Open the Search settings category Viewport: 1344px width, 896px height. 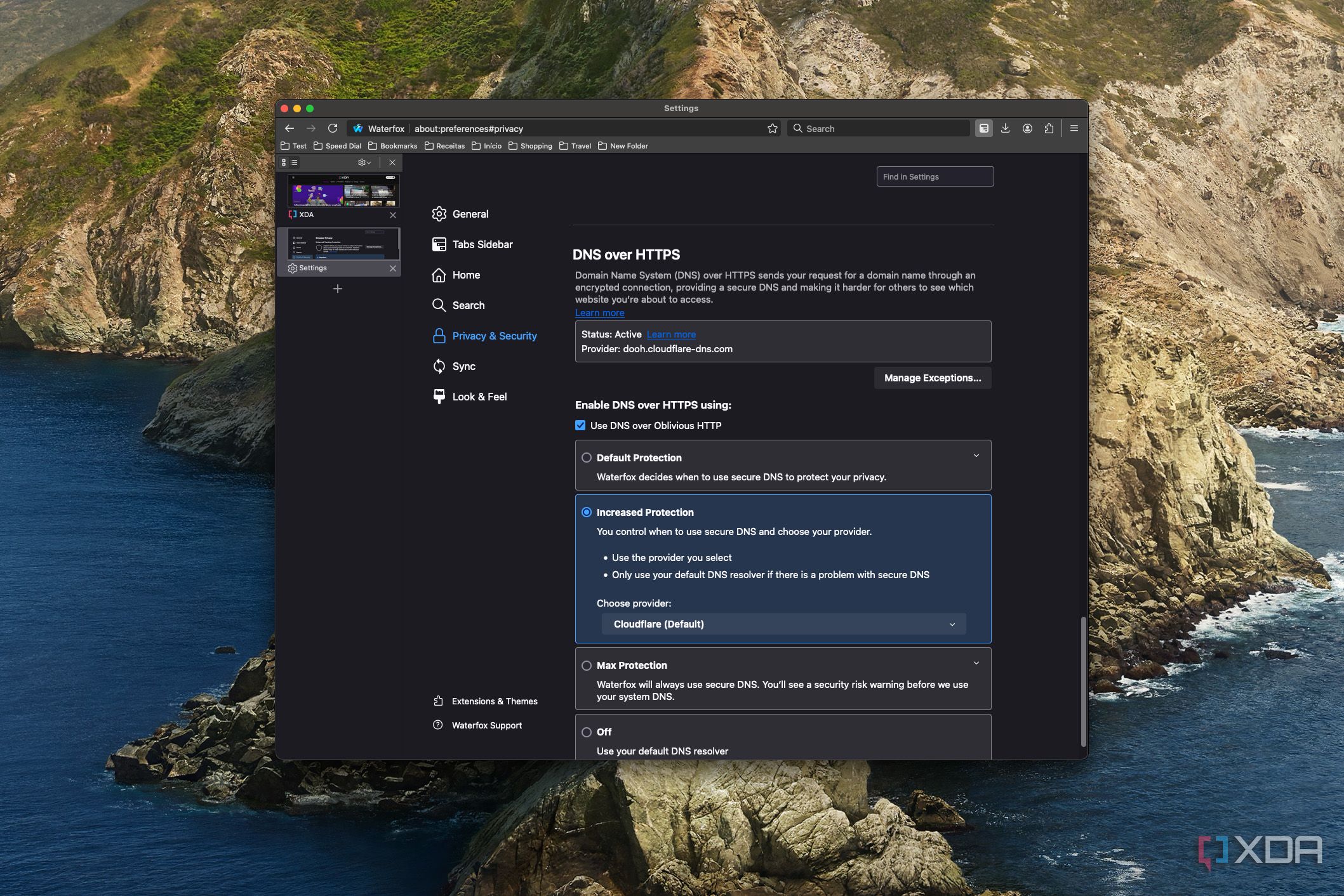[x=469, y=305]
